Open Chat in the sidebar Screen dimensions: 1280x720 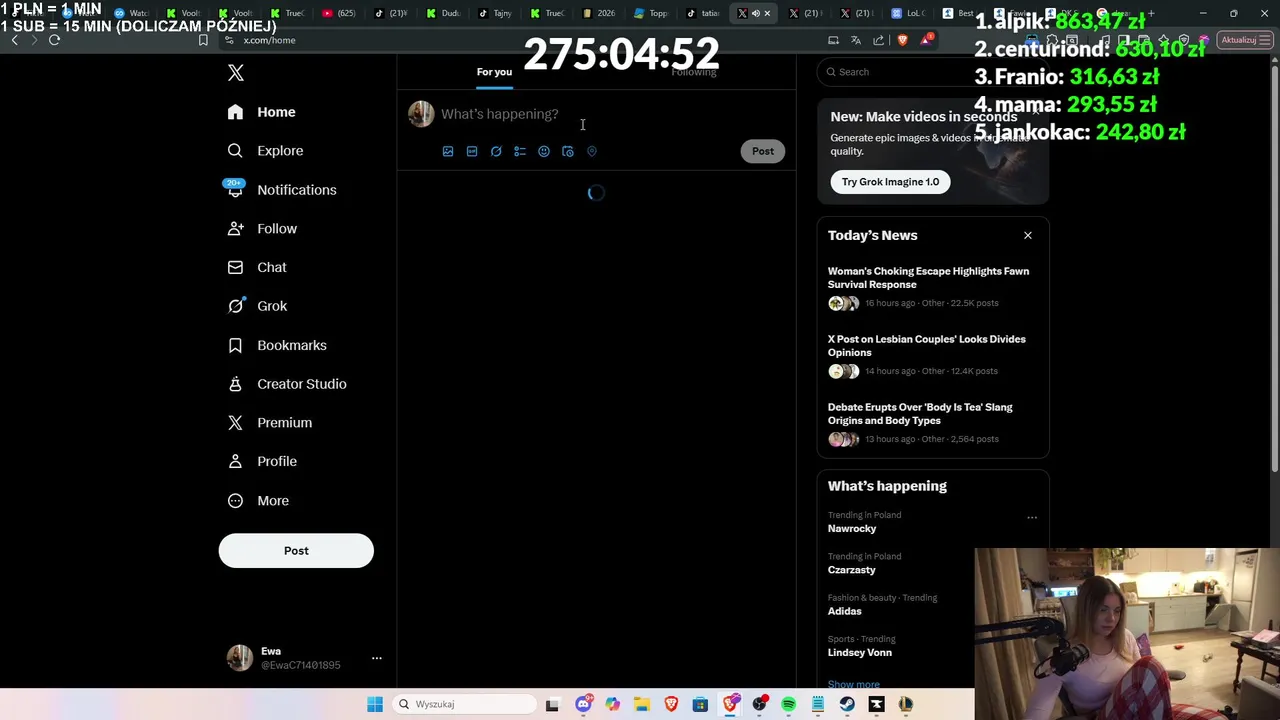tap(258, 268)
